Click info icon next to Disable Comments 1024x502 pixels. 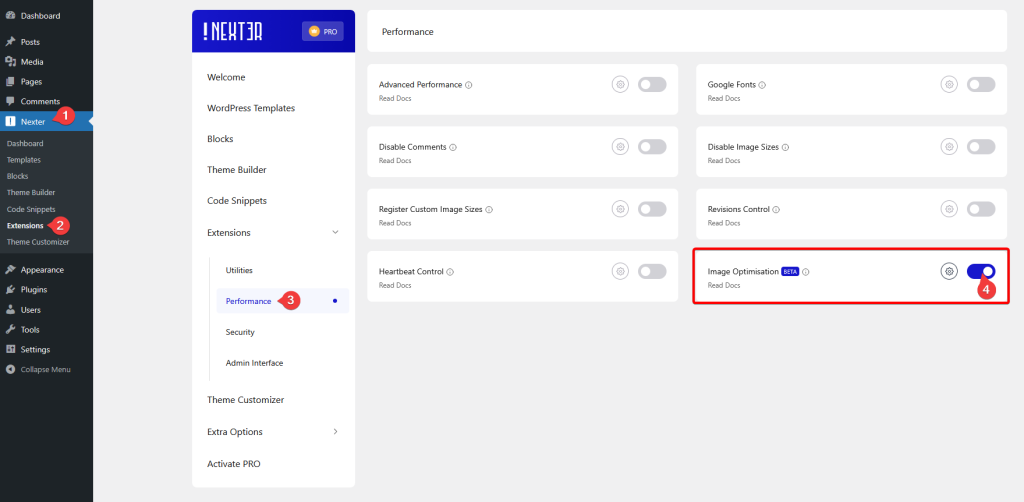453,147
